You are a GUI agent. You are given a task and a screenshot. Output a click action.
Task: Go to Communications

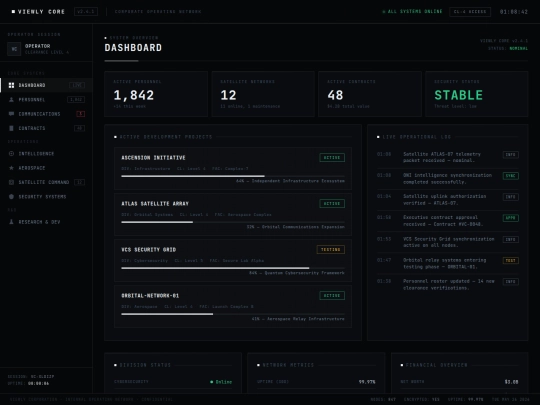tap(46, 114)
